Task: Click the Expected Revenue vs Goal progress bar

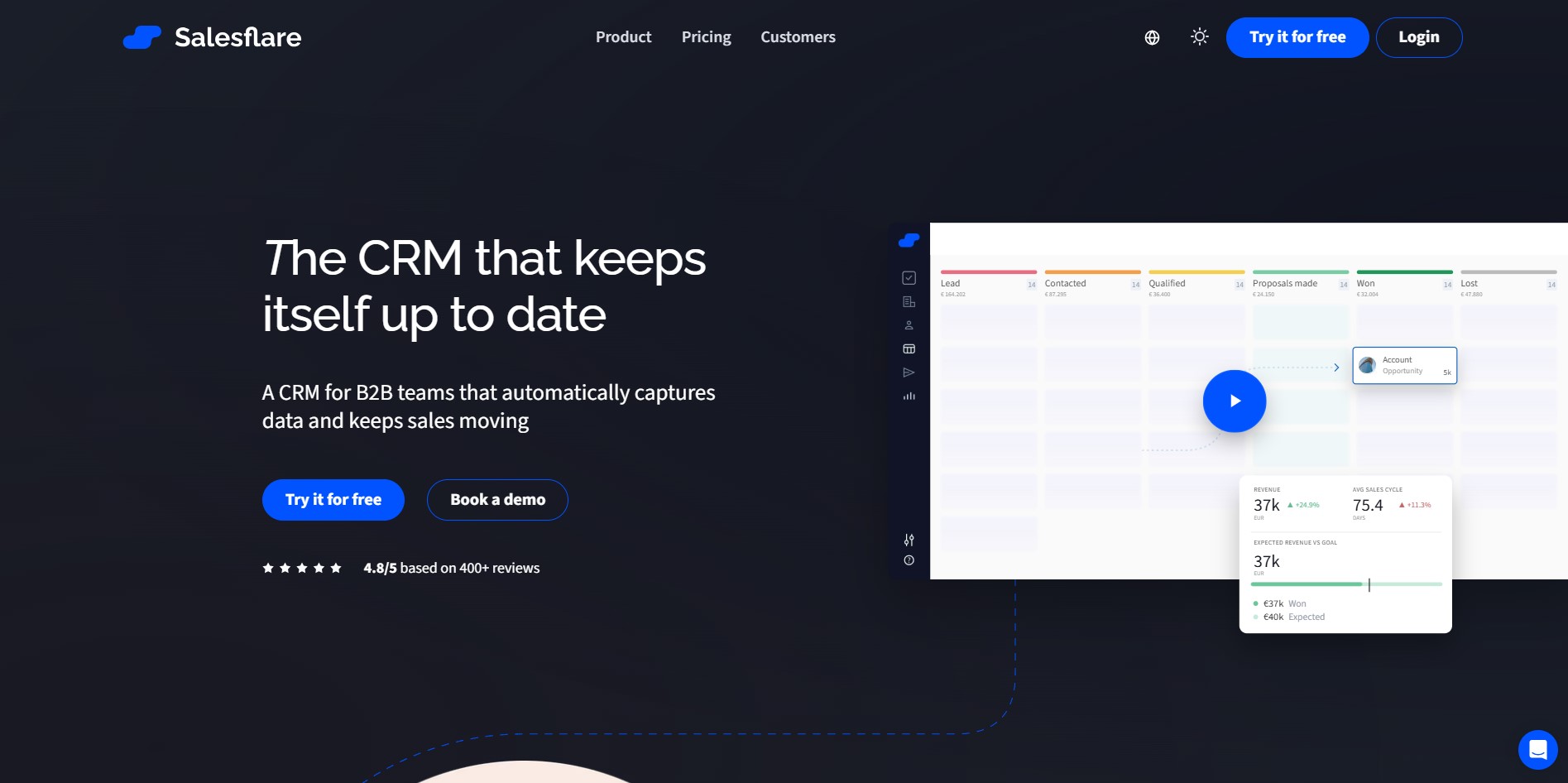Action: pos(1346,584)
